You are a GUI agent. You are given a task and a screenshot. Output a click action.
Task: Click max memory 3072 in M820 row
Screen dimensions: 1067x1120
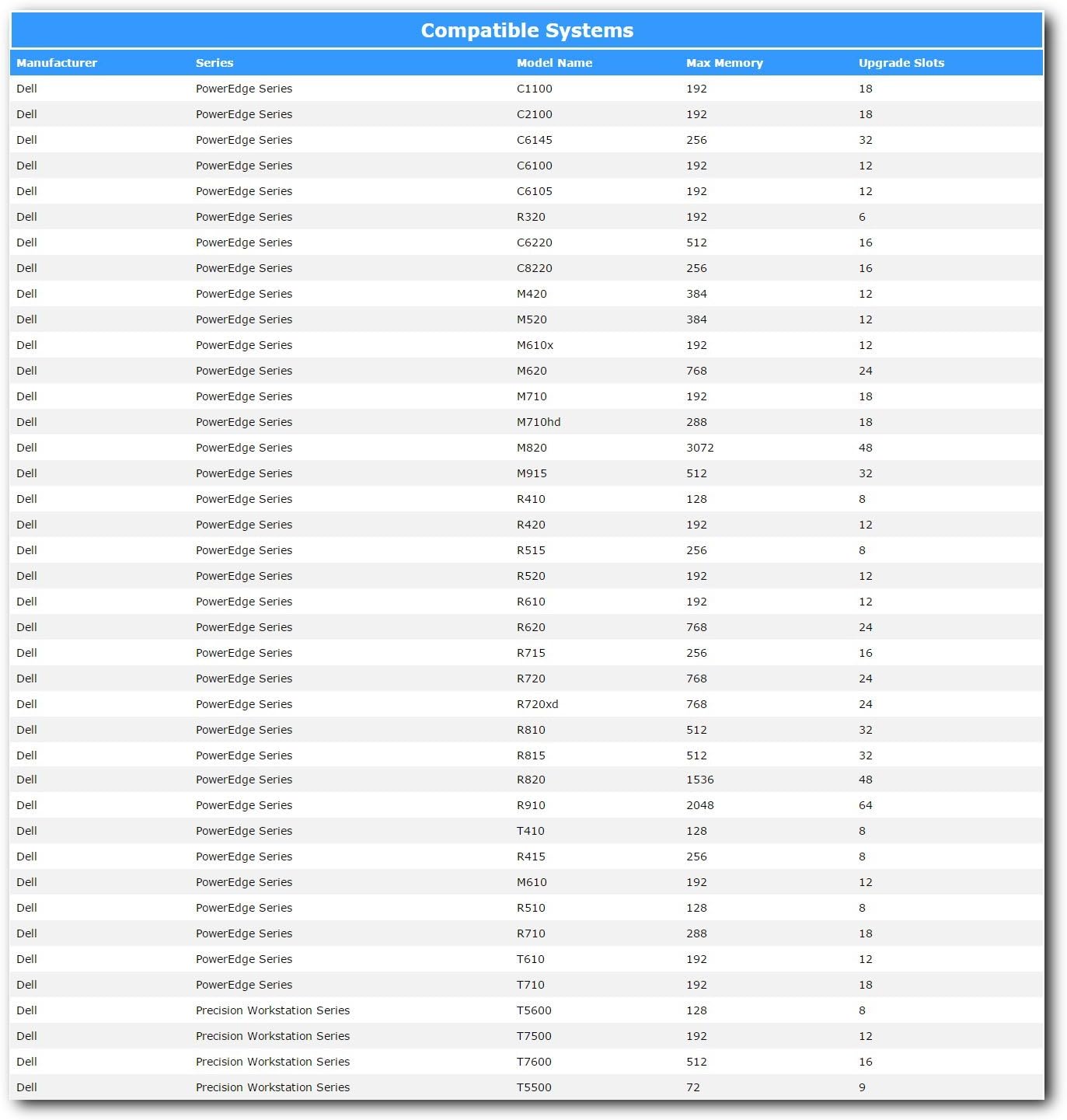point(700,448)
